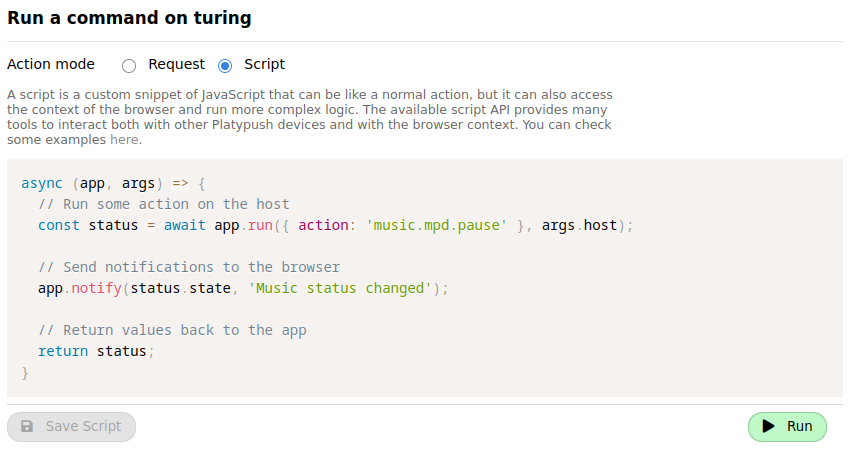851x452 pixels.
Task: Click the 'Run a command on turing' heading
Action: coord(129,17)
